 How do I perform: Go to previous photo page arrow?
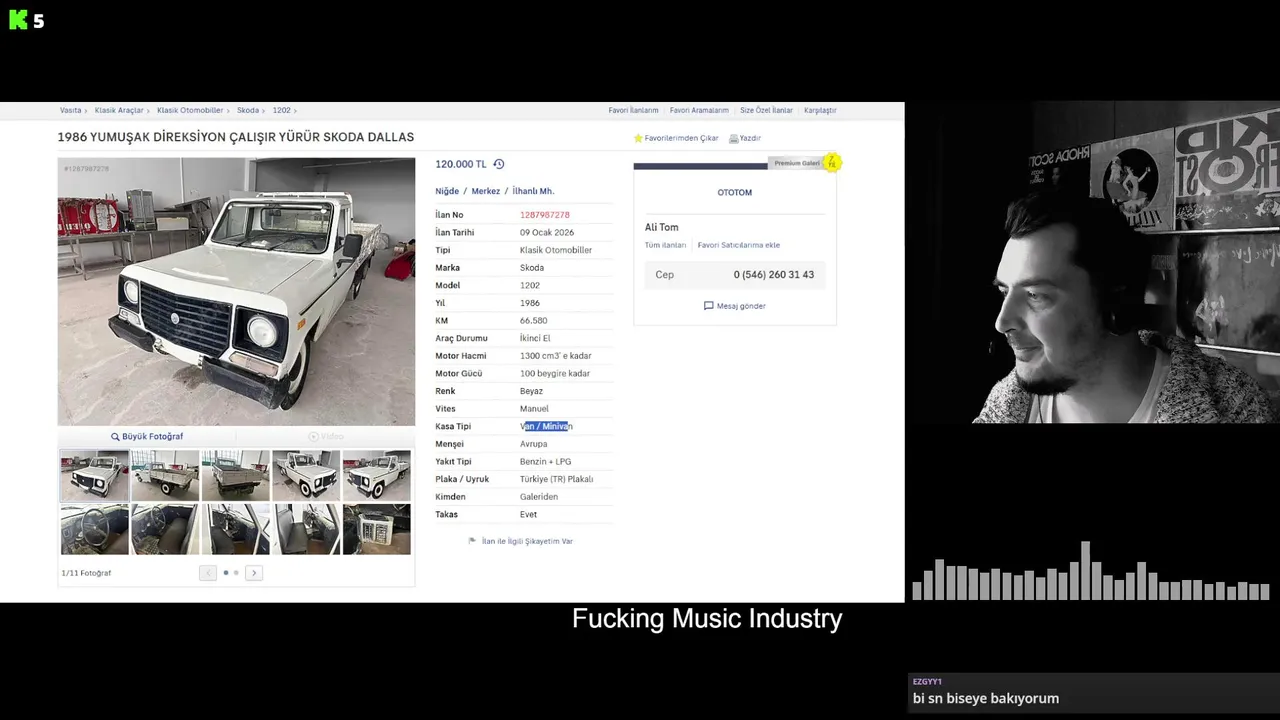(x=207, y=573)
